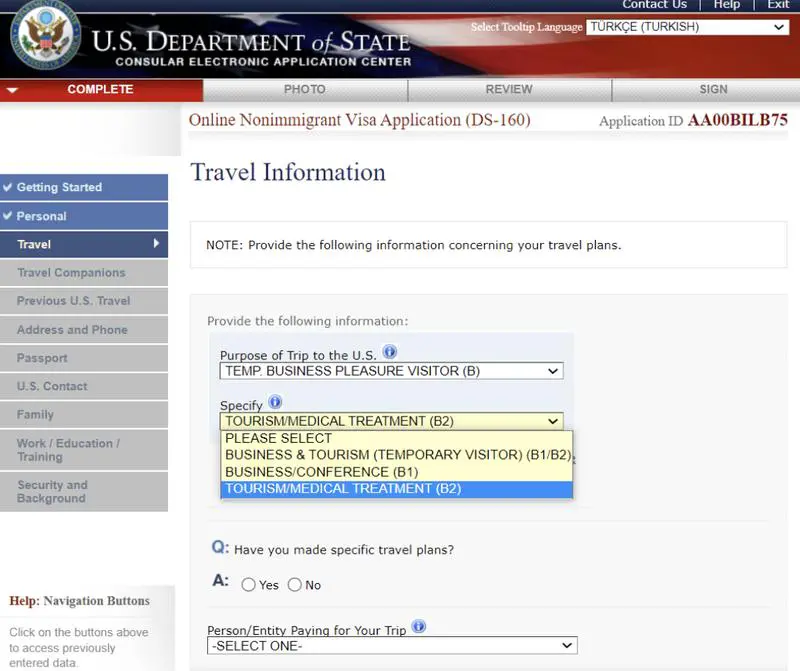The height and width of the screenshot is (671, 800).
Task: Open the Contact Us link
Action: (654, 5)
